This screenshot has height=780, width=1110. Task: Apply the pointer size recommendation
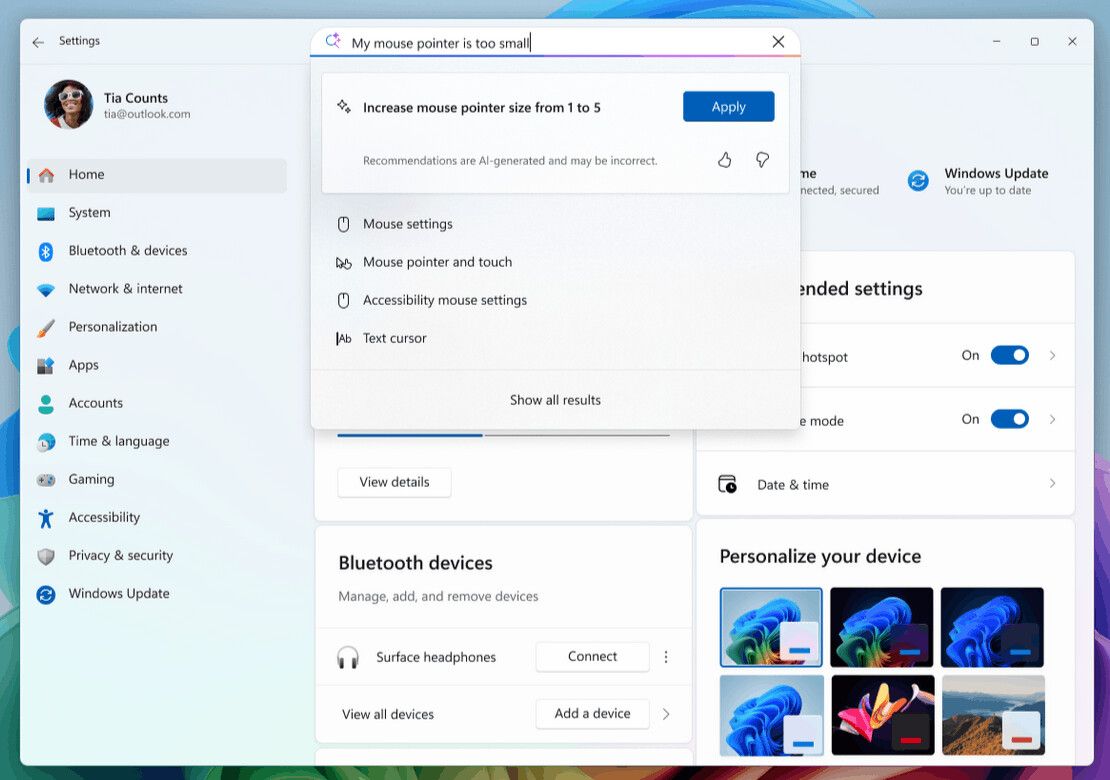[x=728, y=107]
